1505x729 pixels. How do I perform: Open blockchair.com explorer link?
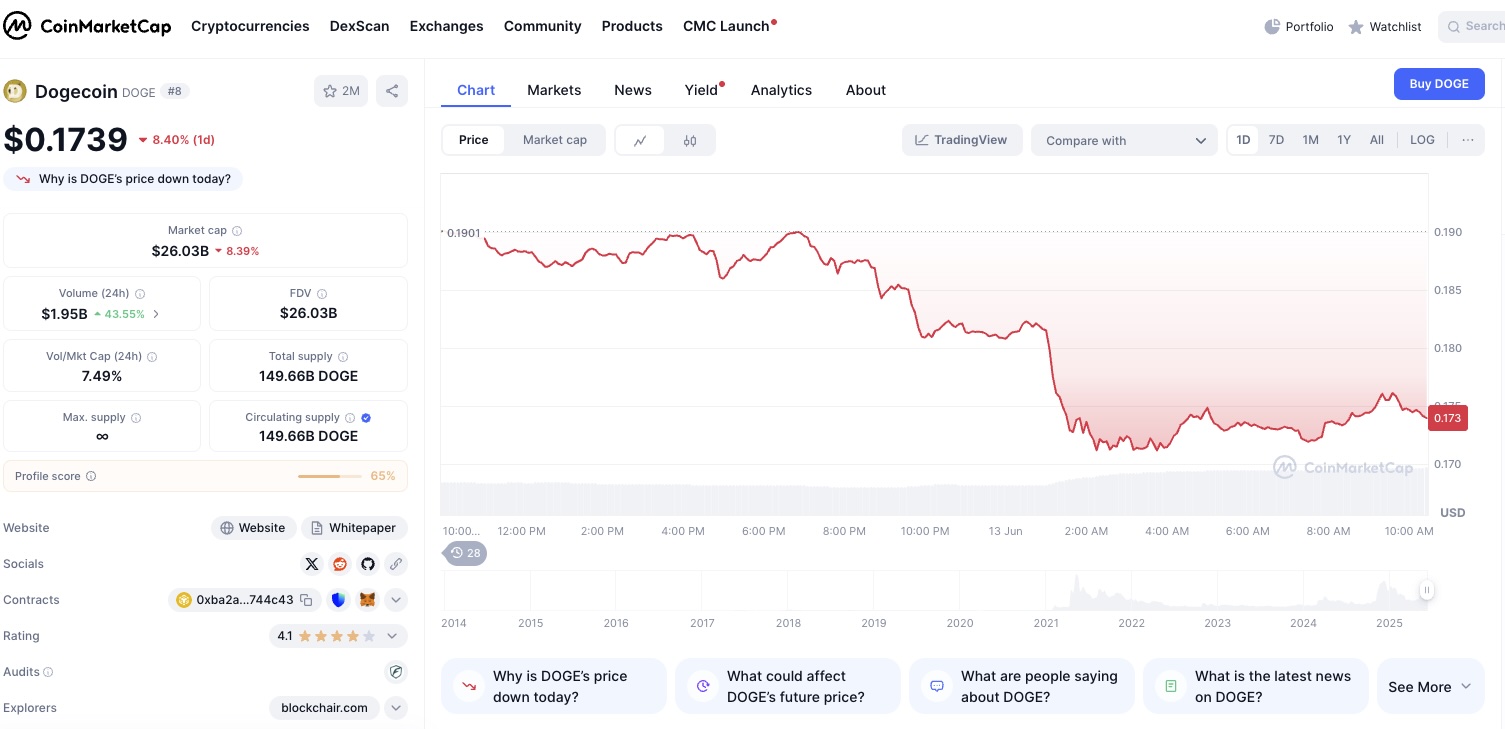[324, 708]
